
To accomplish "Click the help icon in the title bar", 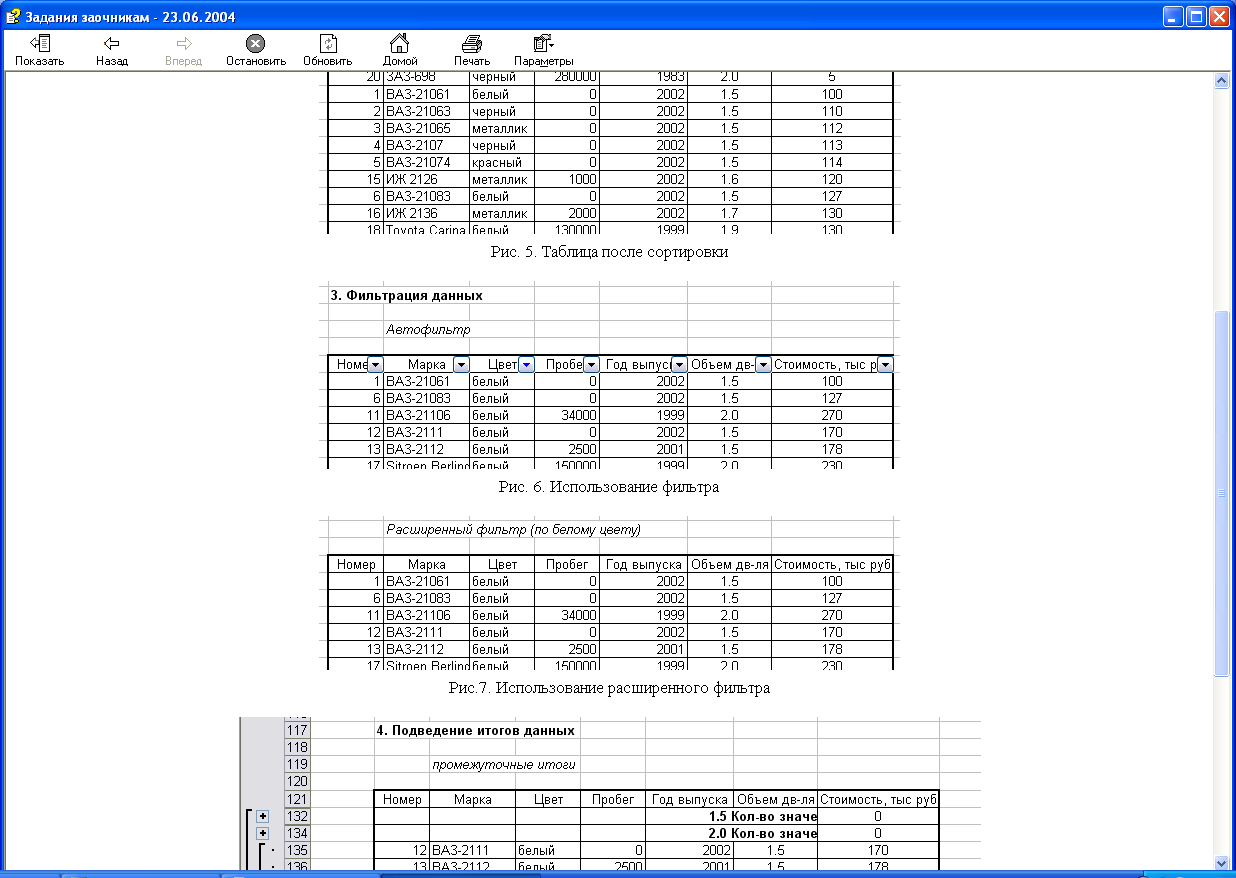I will tap(13, 16).
